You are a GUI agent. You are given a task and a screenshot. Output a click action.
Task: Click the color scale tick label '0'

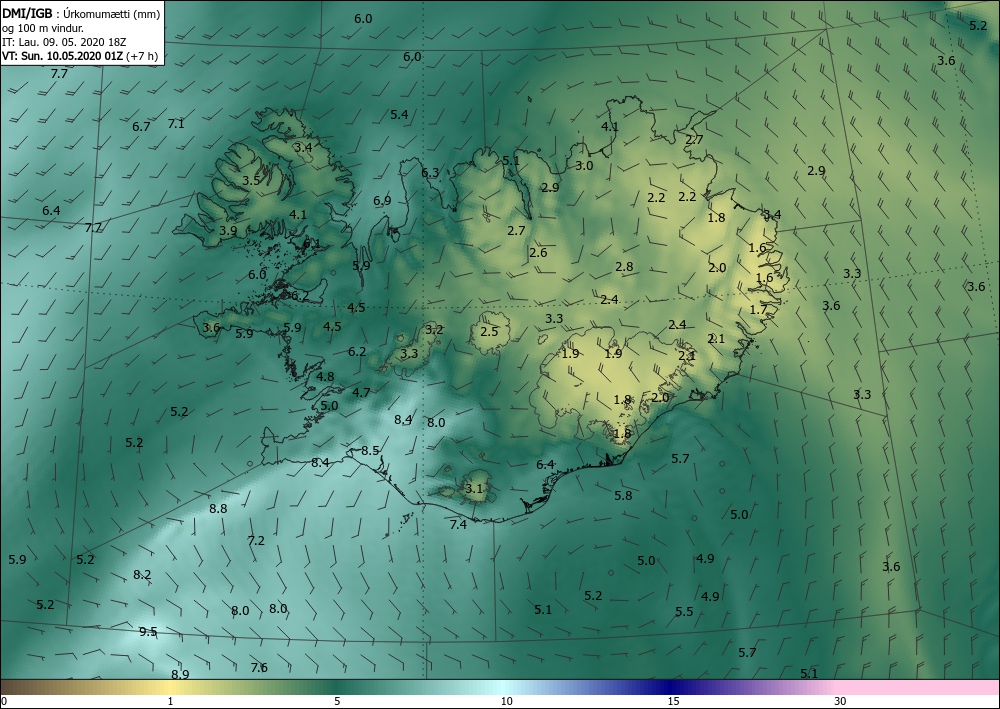coord(4,701)
